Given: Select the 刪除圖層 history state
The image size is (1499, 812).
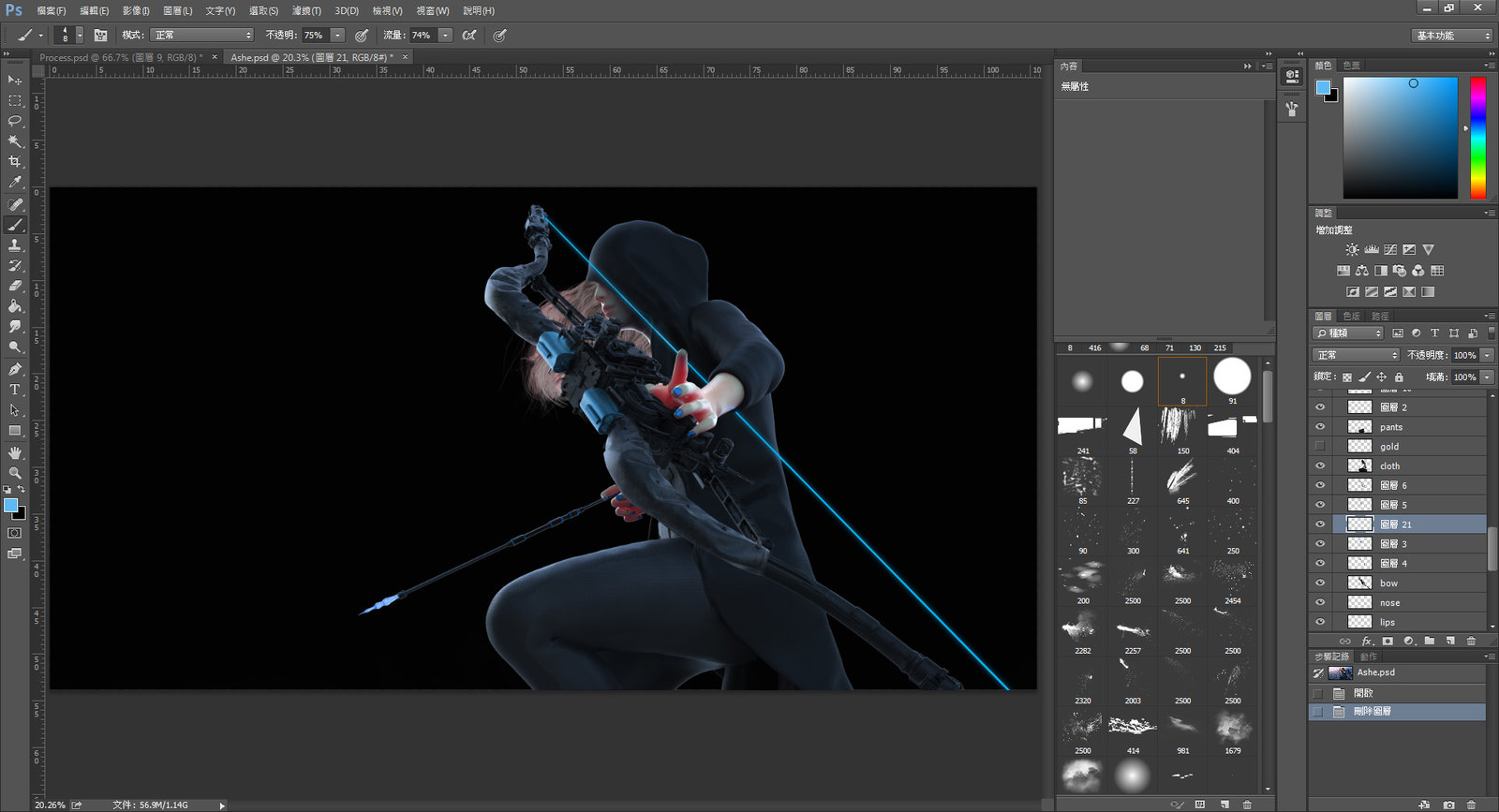Looking at the screenshot, I should tap(1397, 712).
